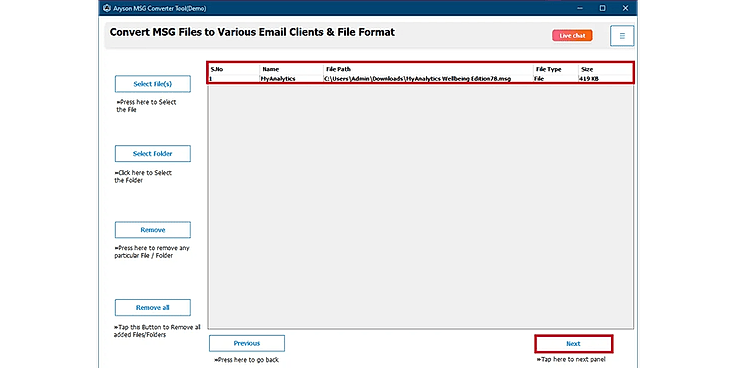Go back with the Previous button
This screenshot has height=368, width=736.
[247, 343]
